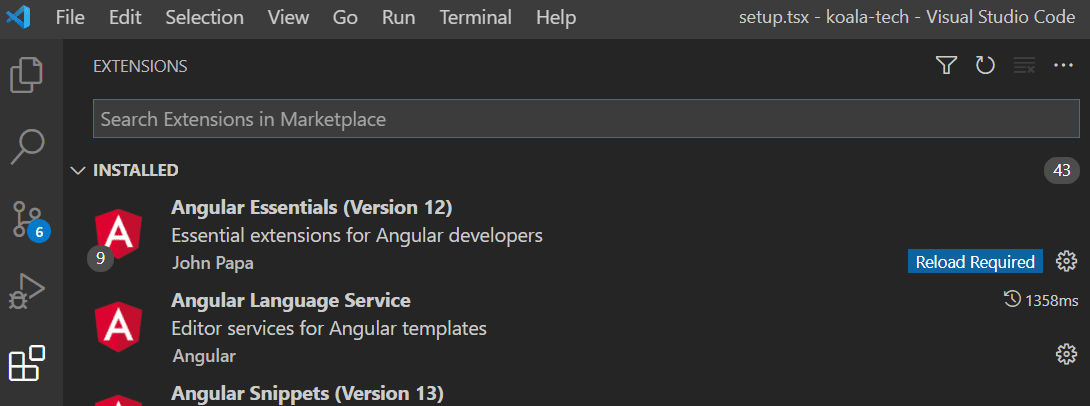Click the filter extensions funnel icon
The image size is (1090, 406).
(946, 66)
